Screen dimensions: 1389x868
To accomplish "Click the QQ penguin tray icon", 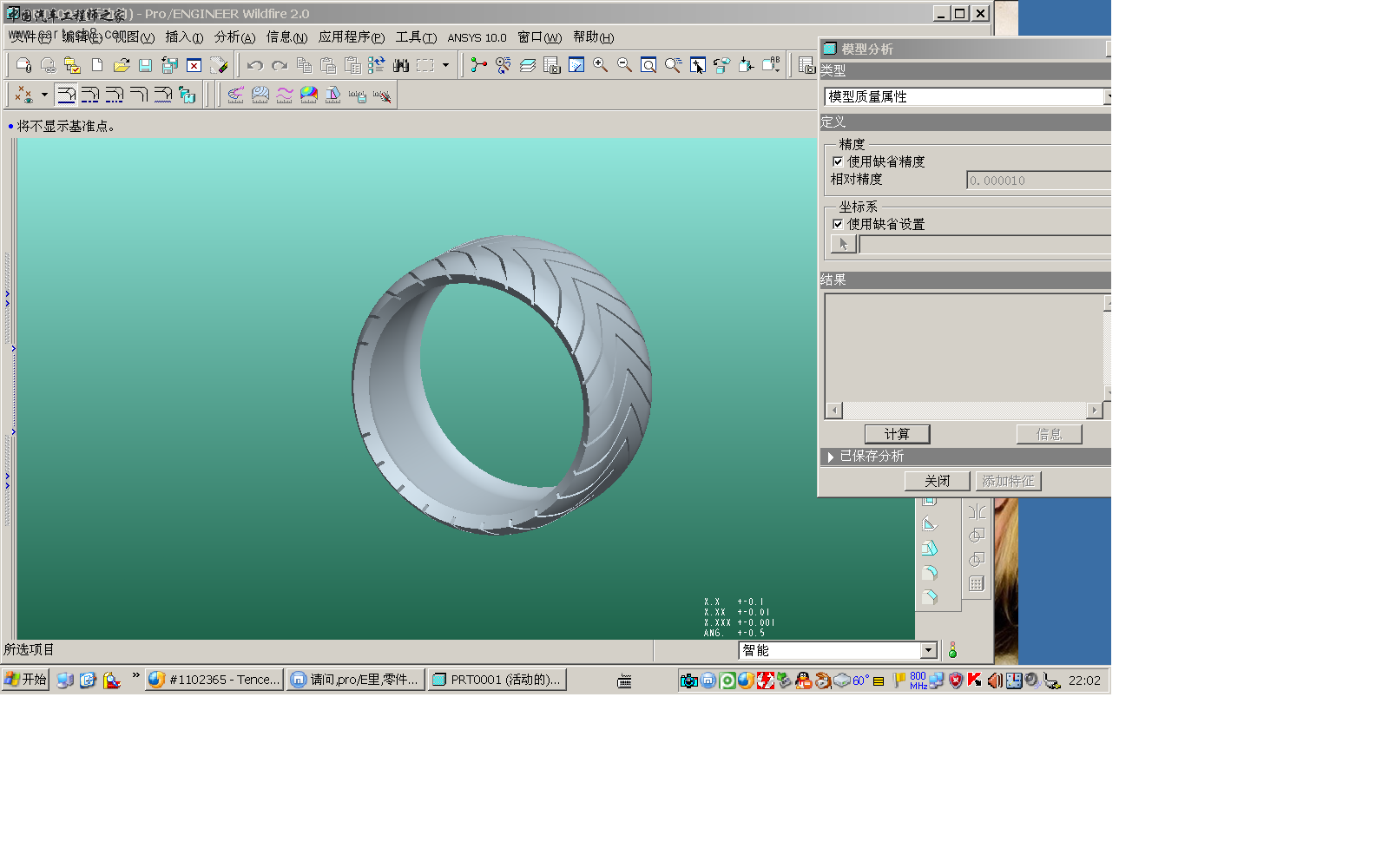I will (803, 681).
